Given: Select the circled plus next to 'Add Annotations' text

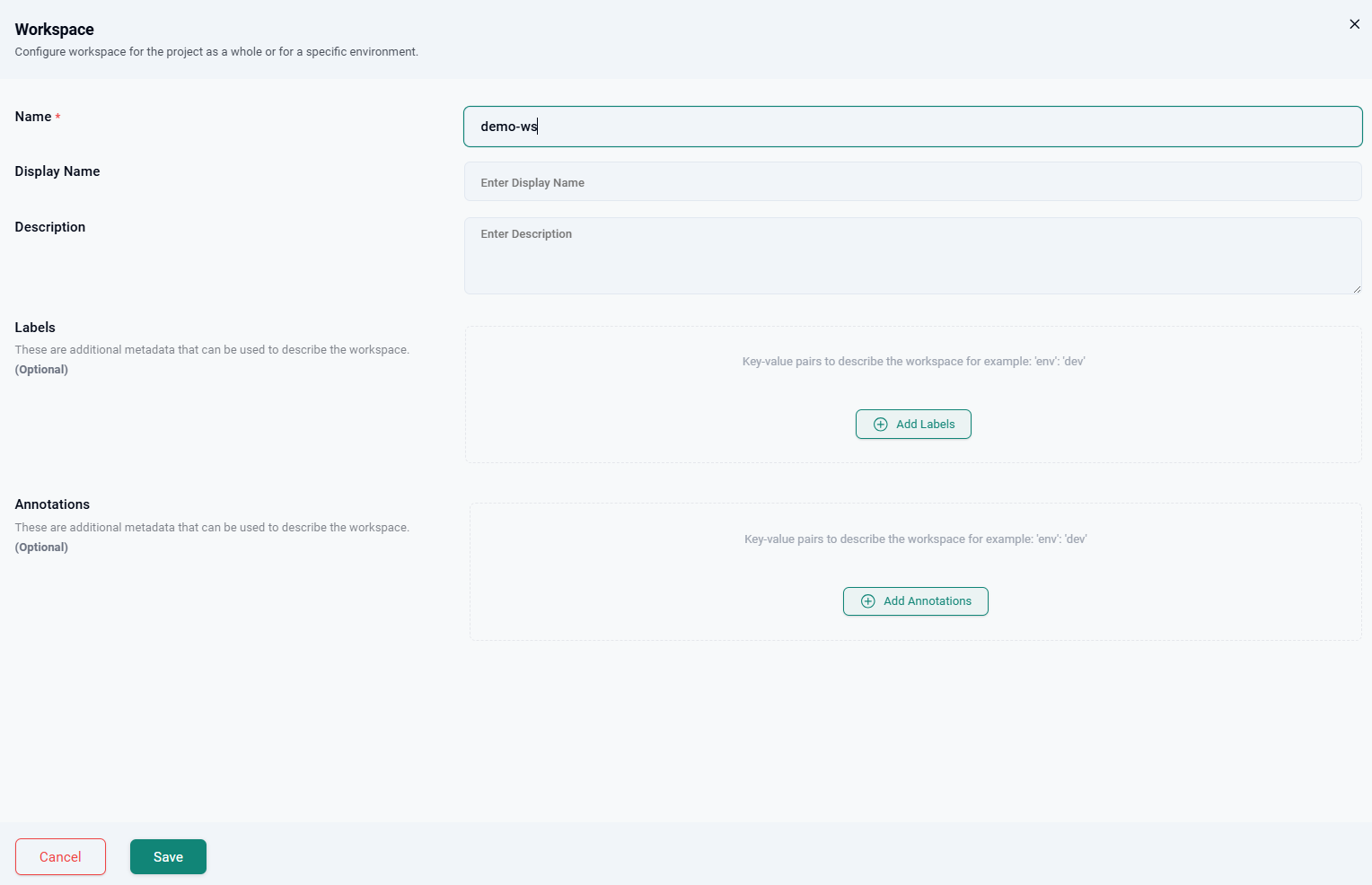Looking at the screenshot, I should 867,601.
